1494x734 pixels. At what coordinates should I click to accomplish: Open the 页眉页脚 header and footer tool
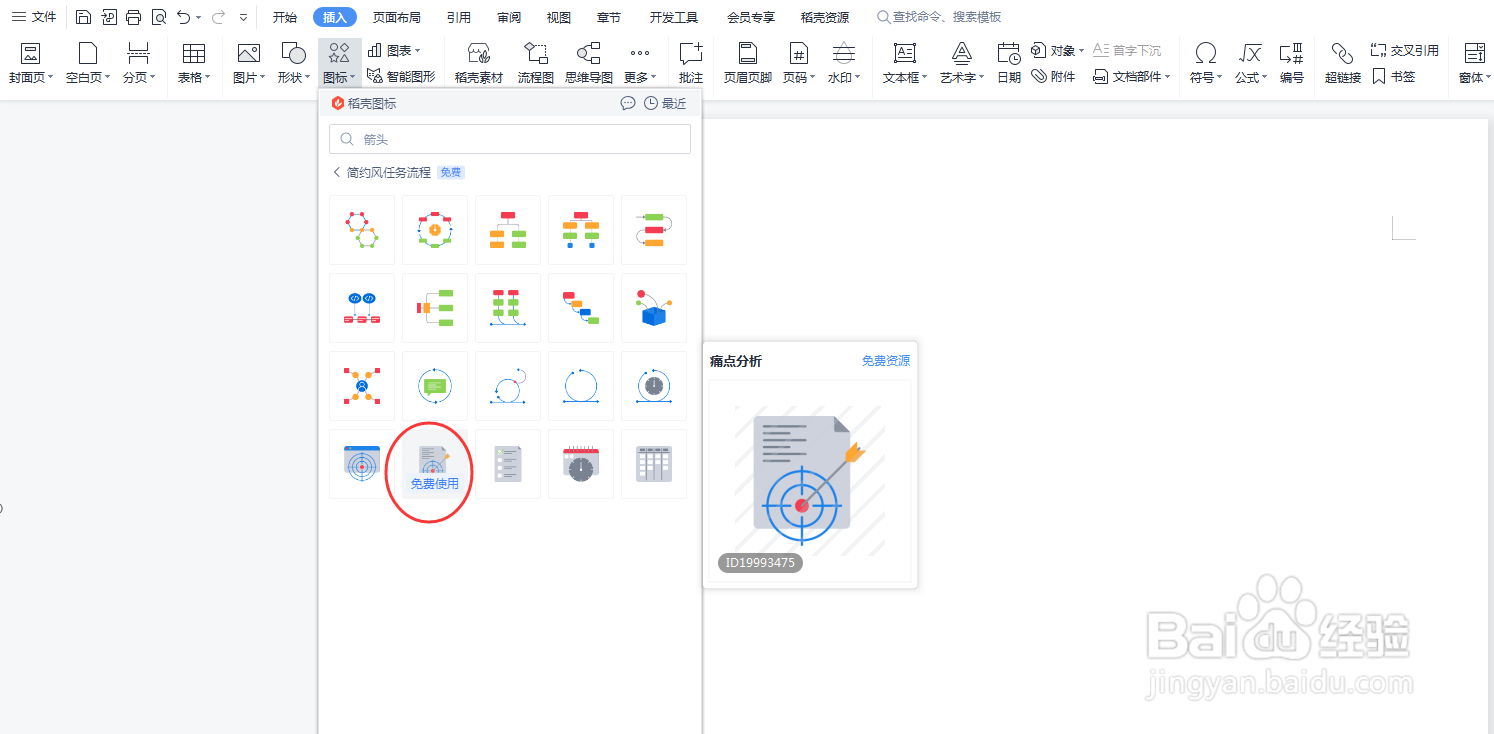(746, 62)
